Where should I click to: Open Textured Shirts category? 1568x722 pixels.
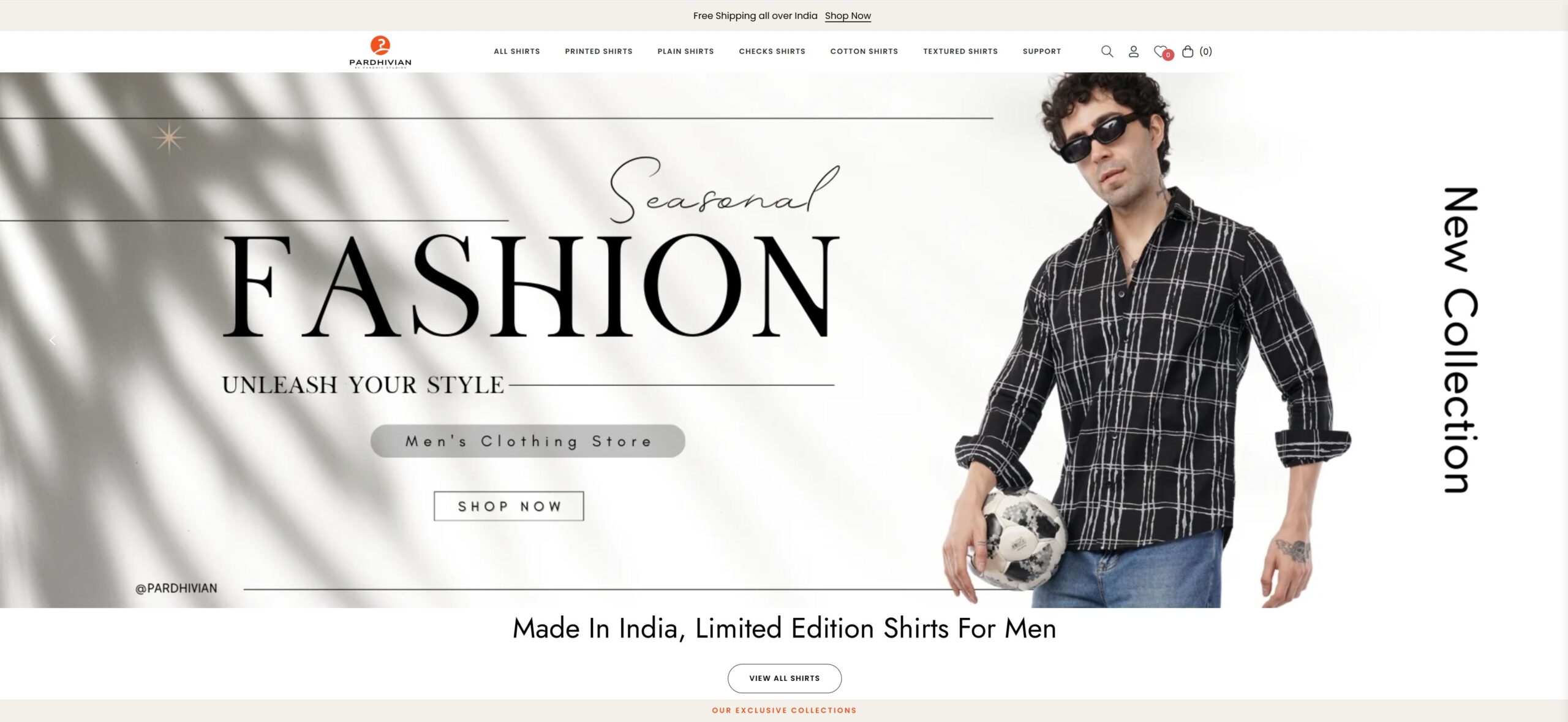(960, 51)
